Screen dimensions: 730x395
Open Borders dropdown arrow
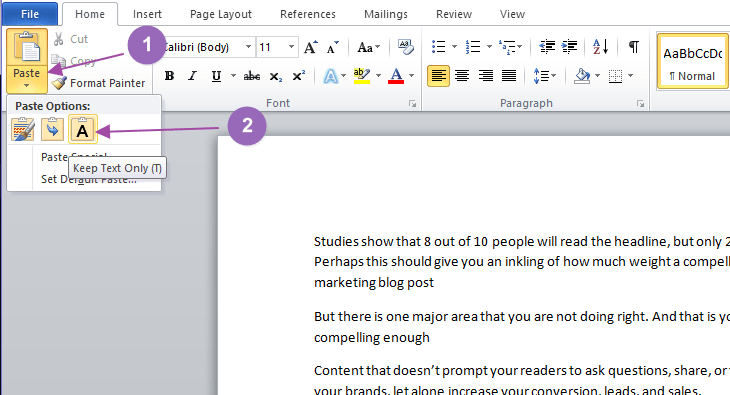point(631,76)
